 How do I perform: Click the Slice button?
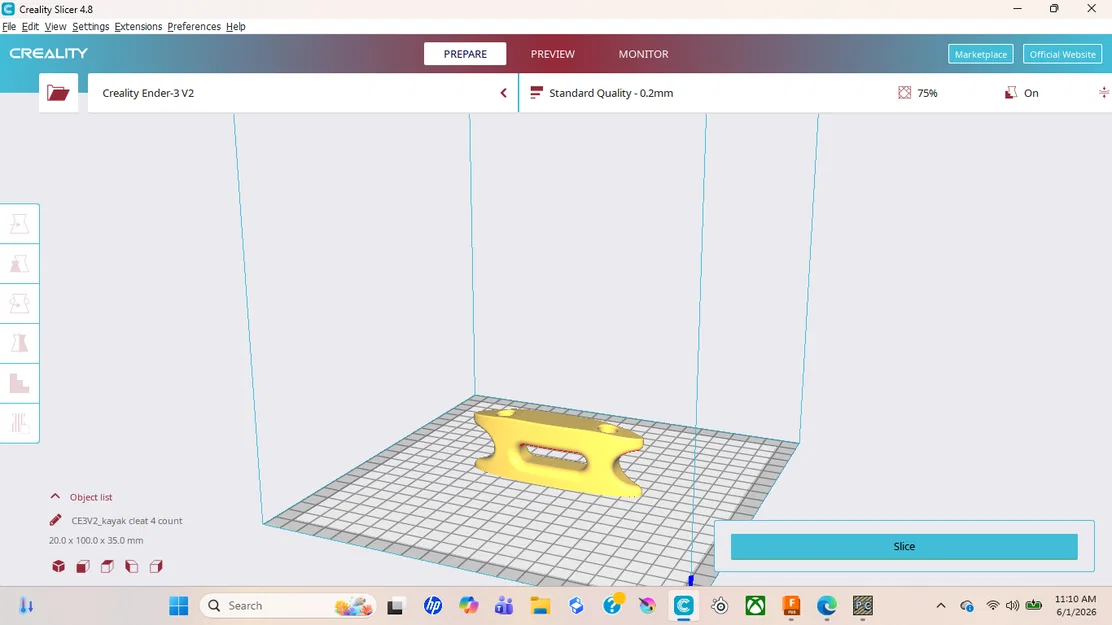904,546
